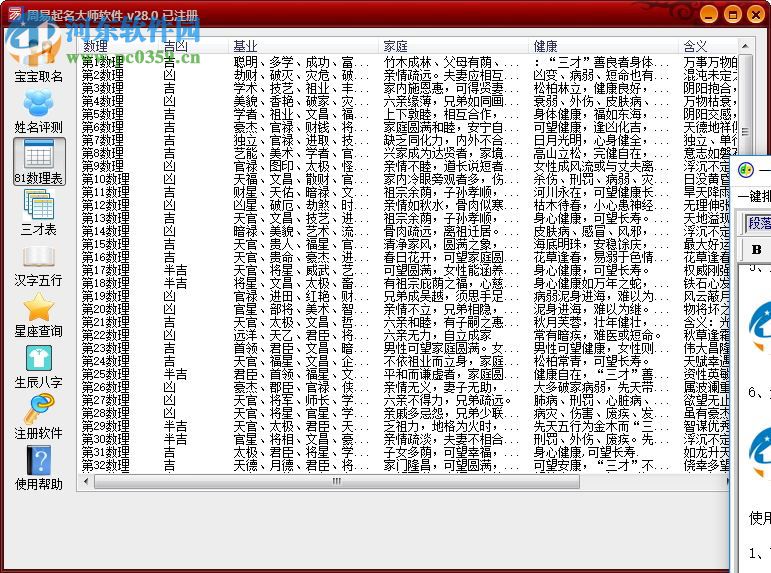Click Bold button in side window
This screenshot has width=771, height=573.
(x=756, y=249)
